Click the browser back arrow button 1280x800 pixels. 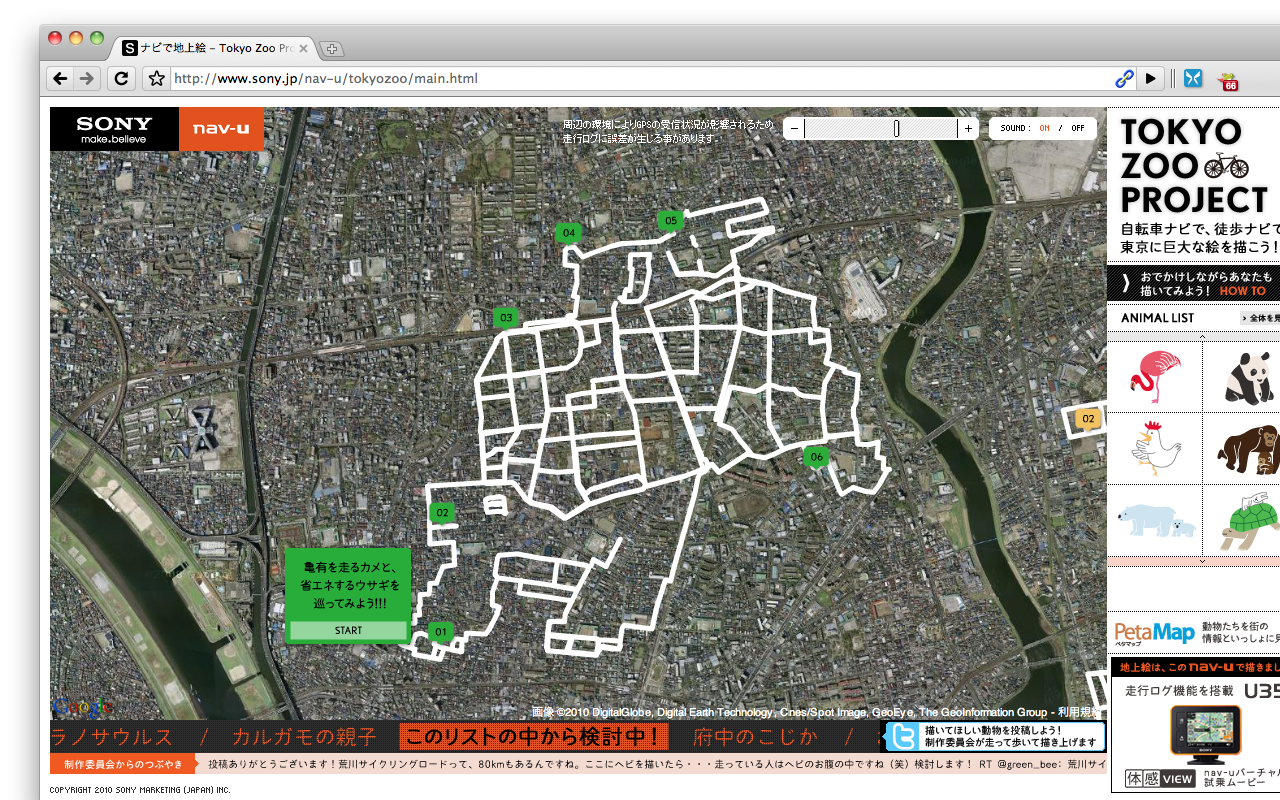61,78
